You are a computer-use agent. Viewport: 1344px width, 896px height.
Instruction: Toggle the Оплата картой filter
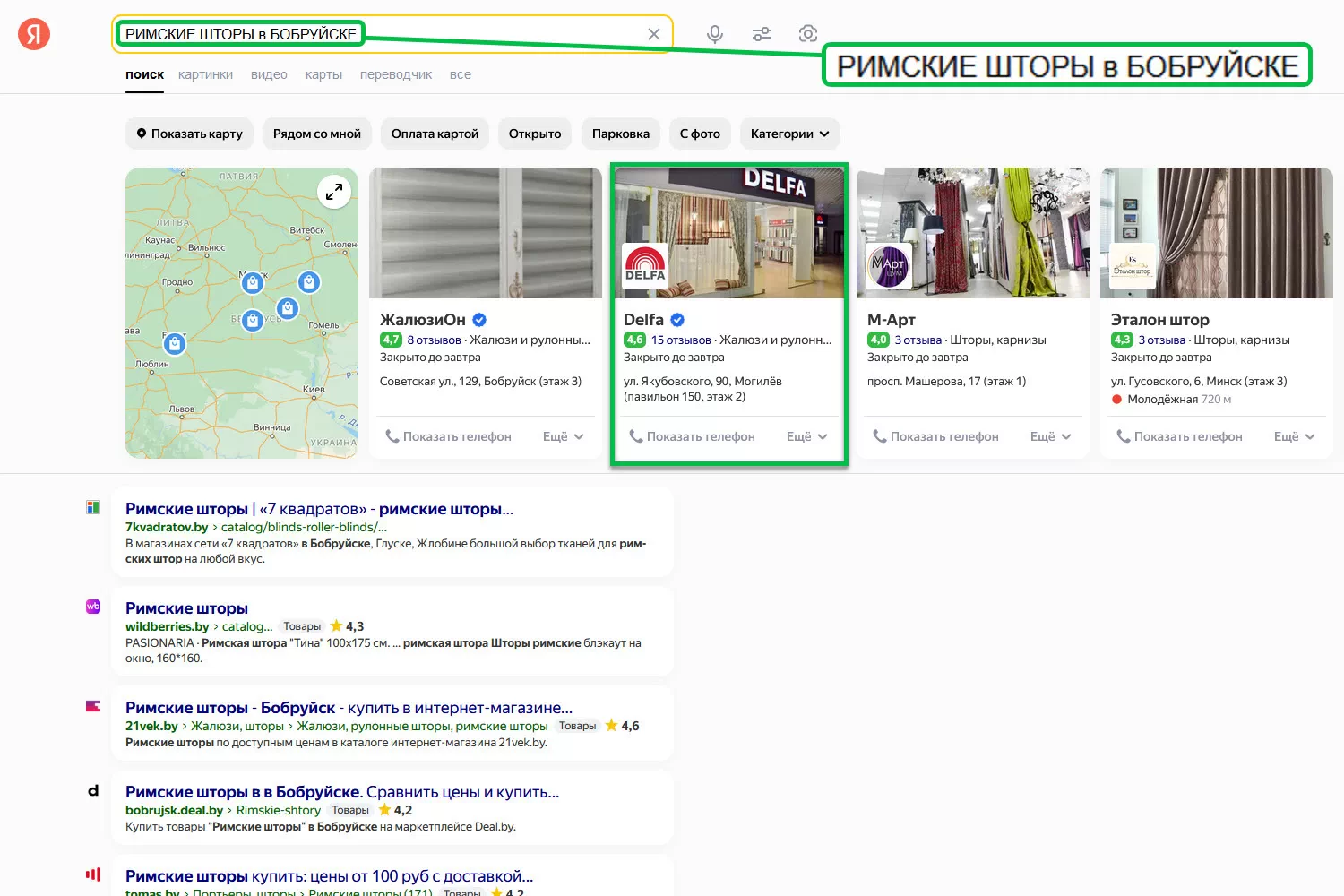(x=435, y=134)
